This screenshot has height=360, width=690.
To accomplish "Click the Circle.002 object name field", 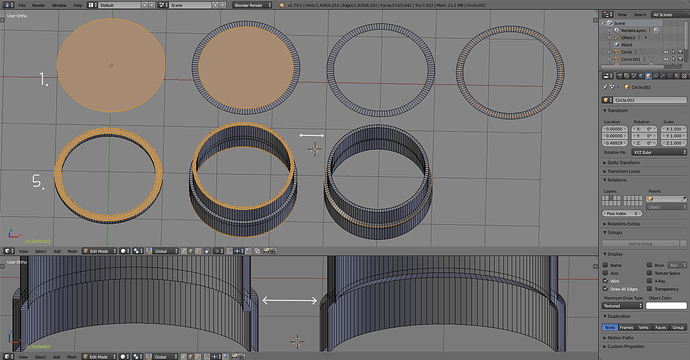I will [x=650, y=100].
